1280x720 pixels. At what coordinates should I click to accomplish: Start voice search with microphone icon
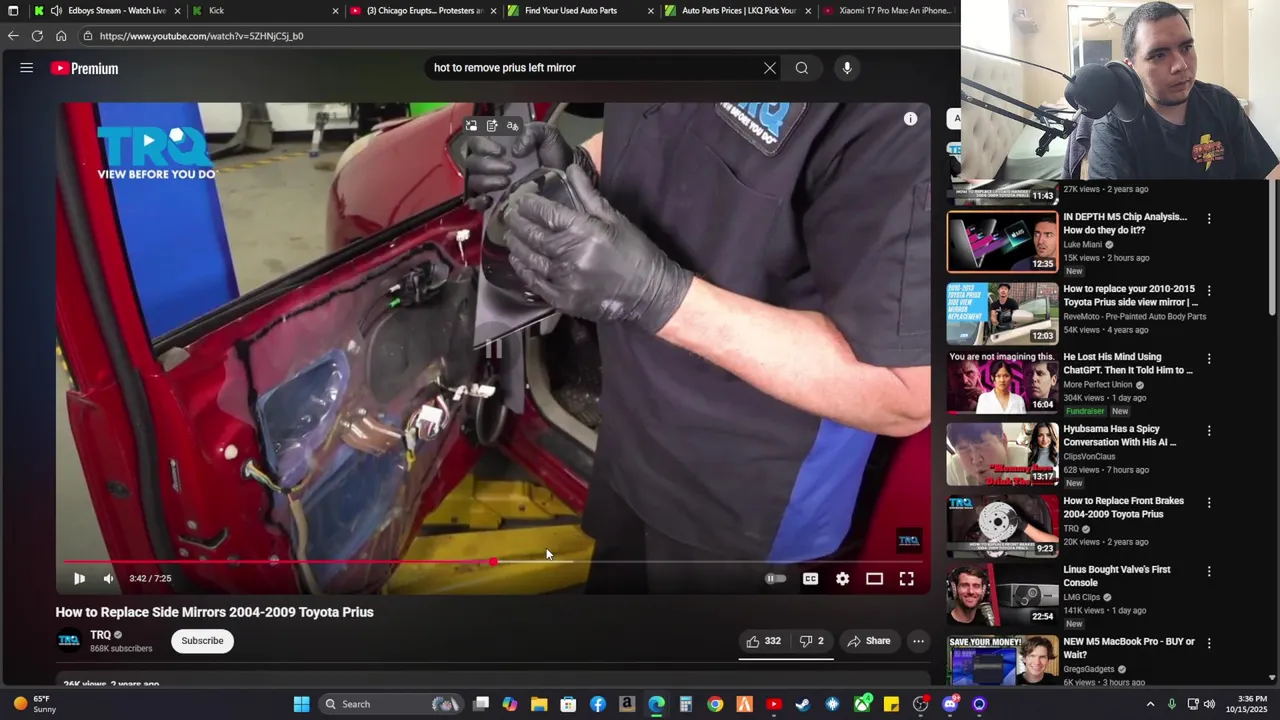click(x=847, y=68)
